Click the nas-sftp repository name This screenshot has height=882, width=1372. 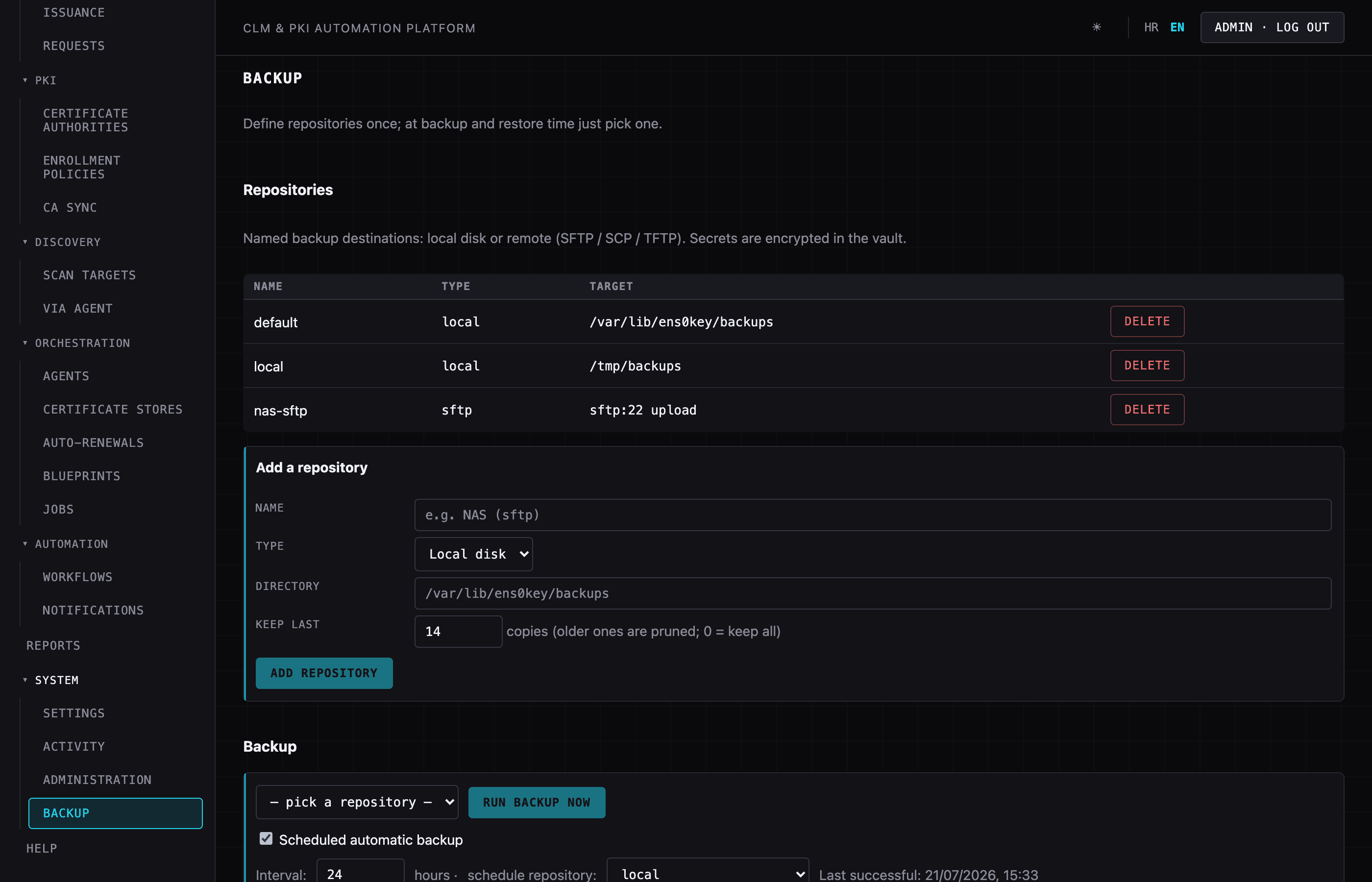pos(280,411)
